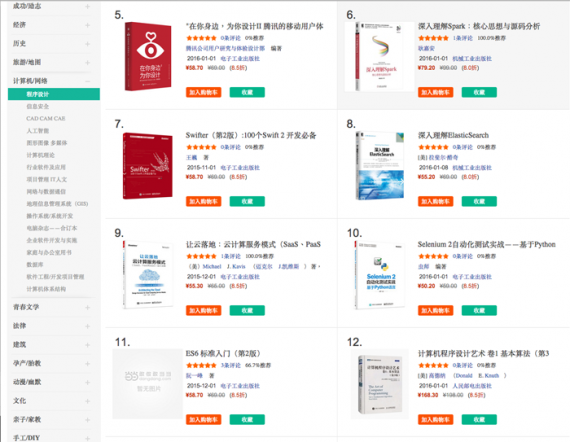
Task: Click 收藏 button for 深入理解Spark
Action: pyautogui.click(x=479, y=92)
